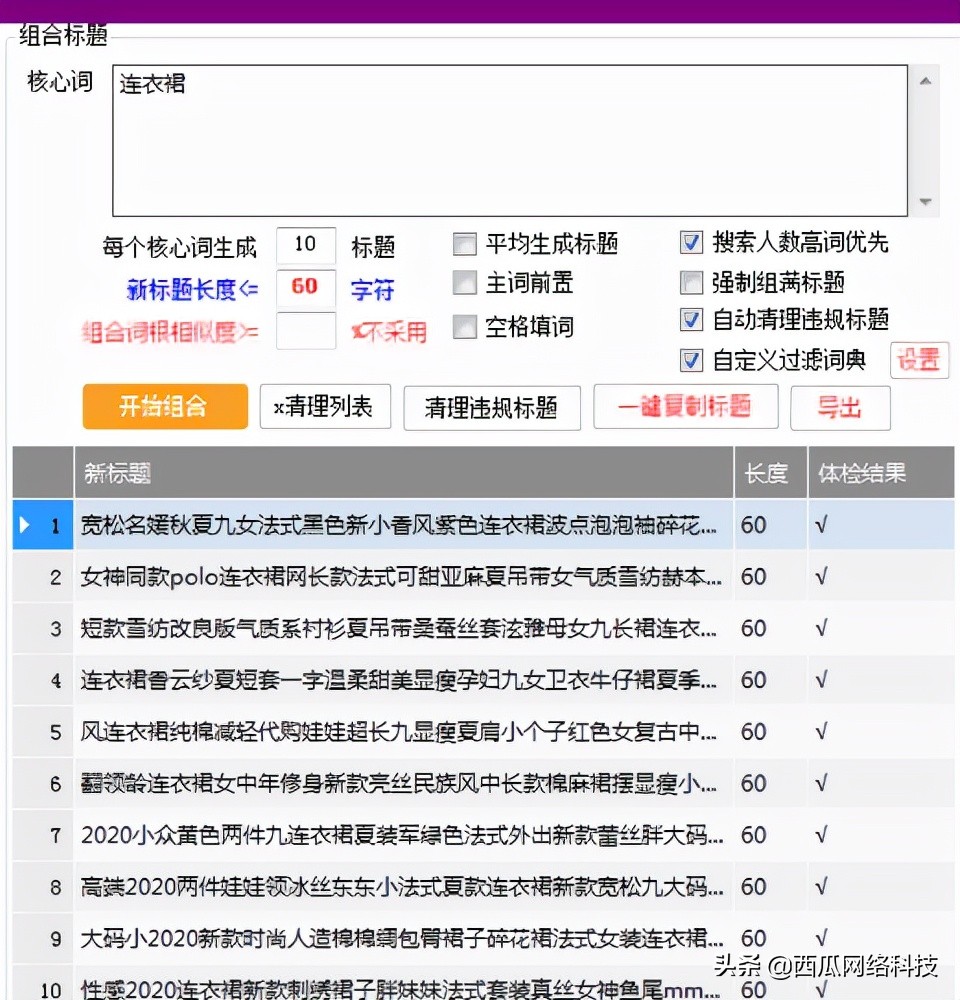Focus the titles-per-keyword field showing 10
The image size is (960, 1000).
[x=306, y=244]
